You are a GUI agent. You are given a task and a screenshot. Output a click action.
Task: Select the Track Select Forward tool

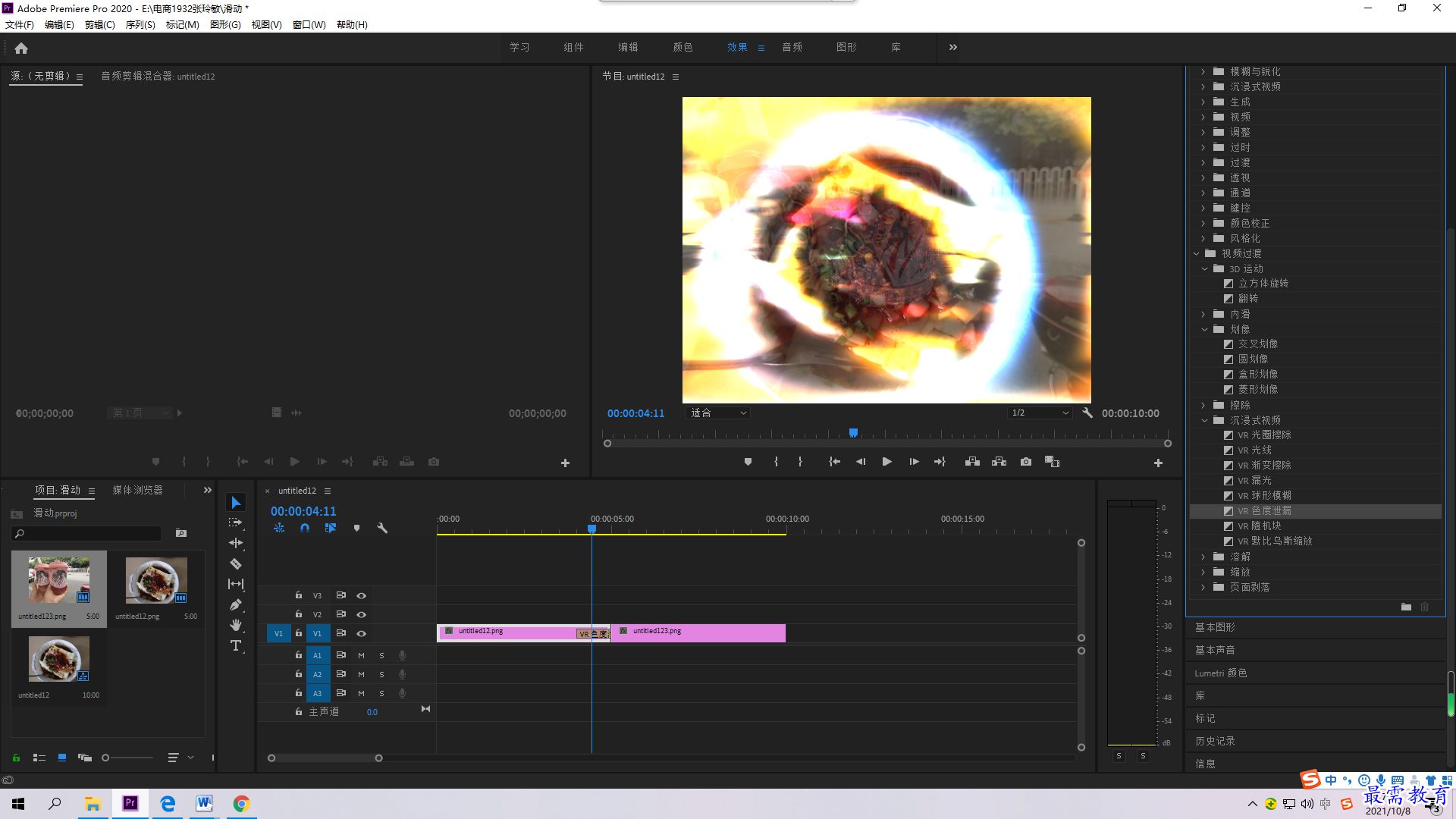click(236, 522)
